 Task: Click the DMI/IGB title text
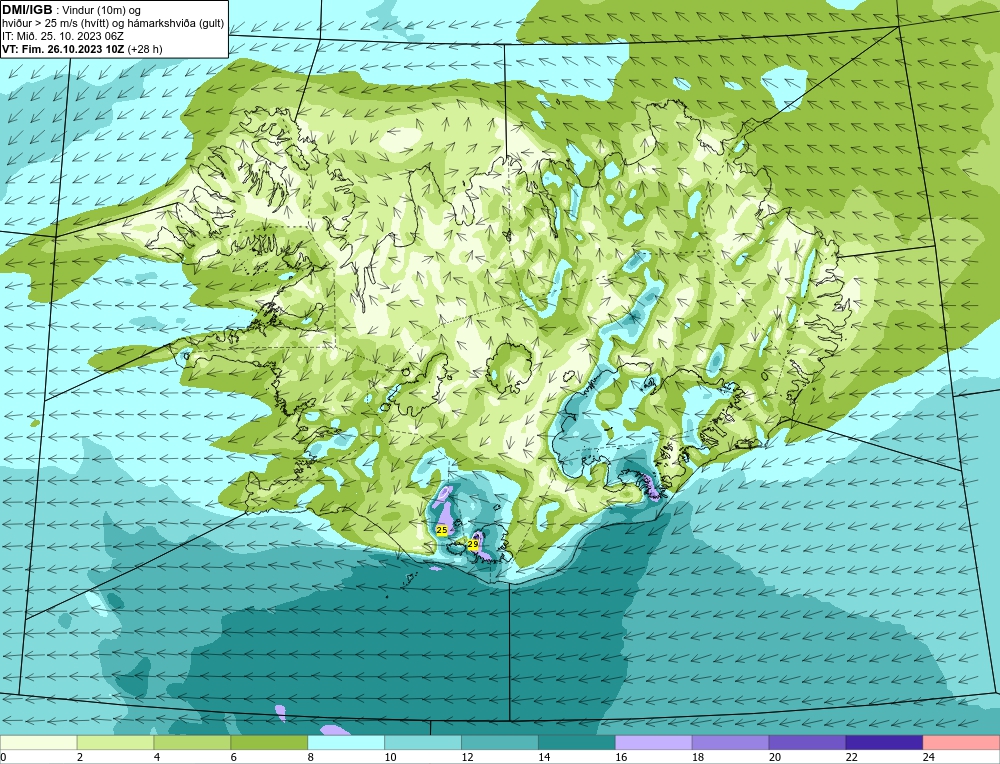(27, 10)
